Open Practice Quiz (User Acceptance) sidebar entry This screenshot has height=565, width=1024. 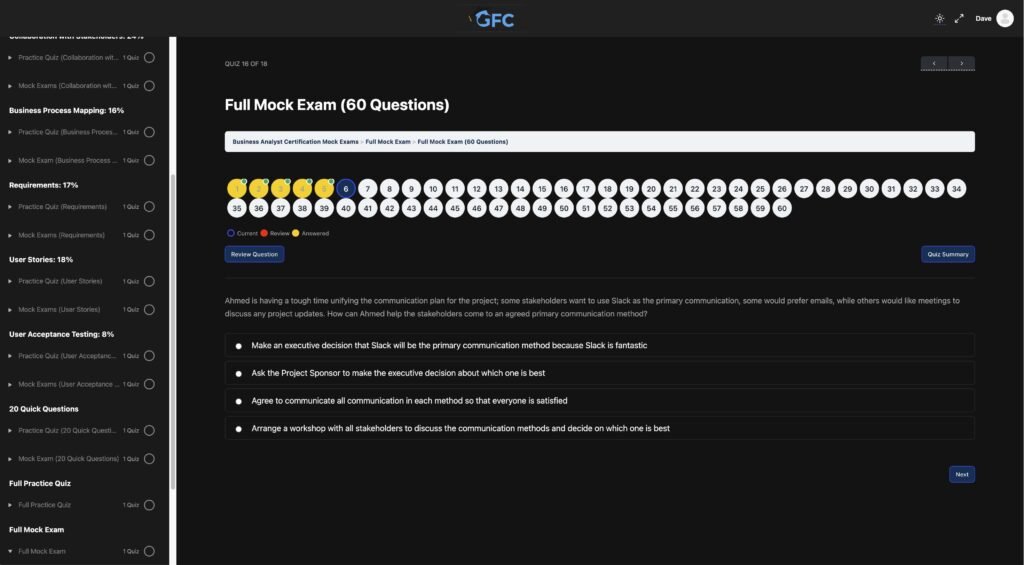tap(67, 355)
